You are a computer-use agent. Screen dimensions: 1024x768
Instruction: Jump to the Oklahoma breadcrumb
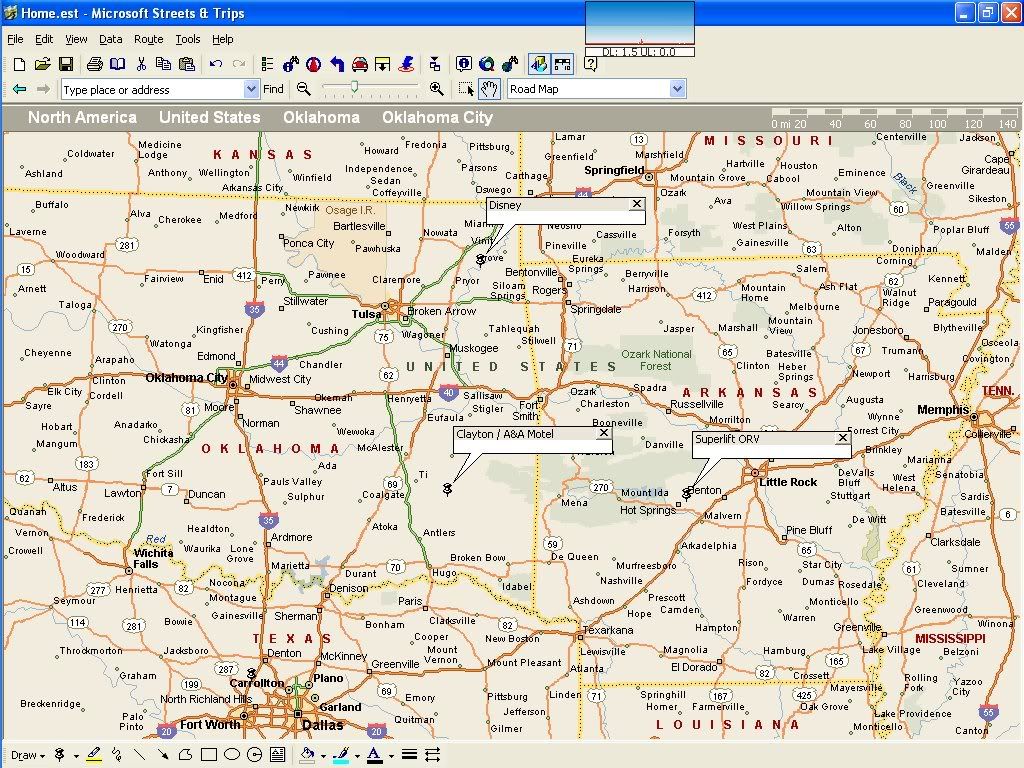click(321, 118)
